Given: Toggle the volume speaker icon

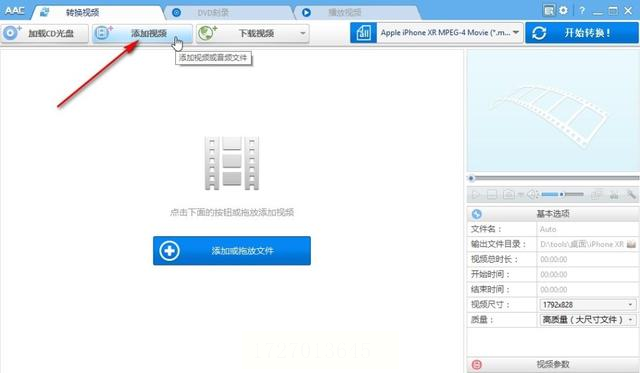Looking at the screenshot, I should click(x=532, y=195).
